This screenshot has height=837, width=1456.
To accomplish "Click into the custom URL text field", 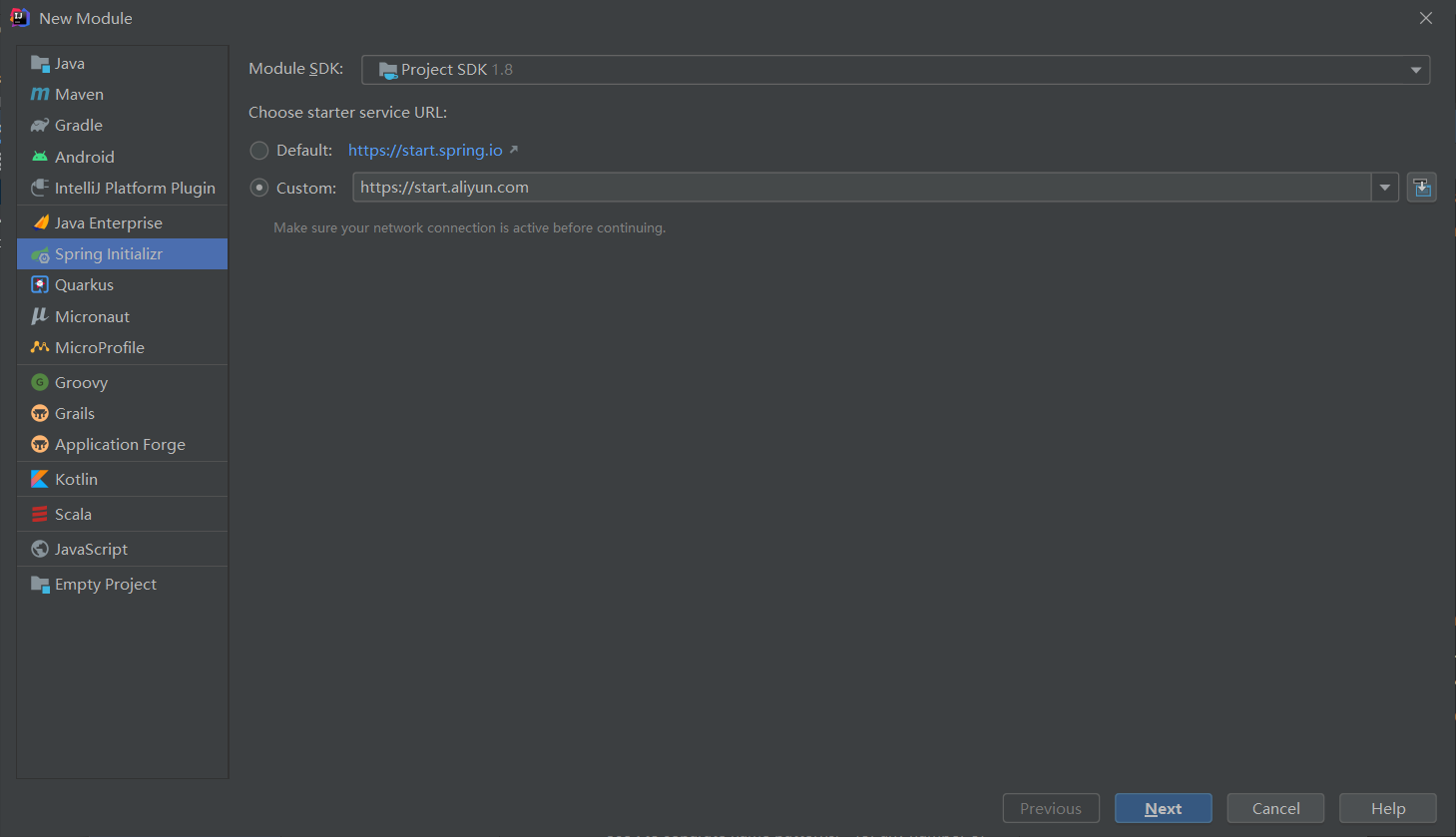I will pyautogui.click(x=862, y=187).
